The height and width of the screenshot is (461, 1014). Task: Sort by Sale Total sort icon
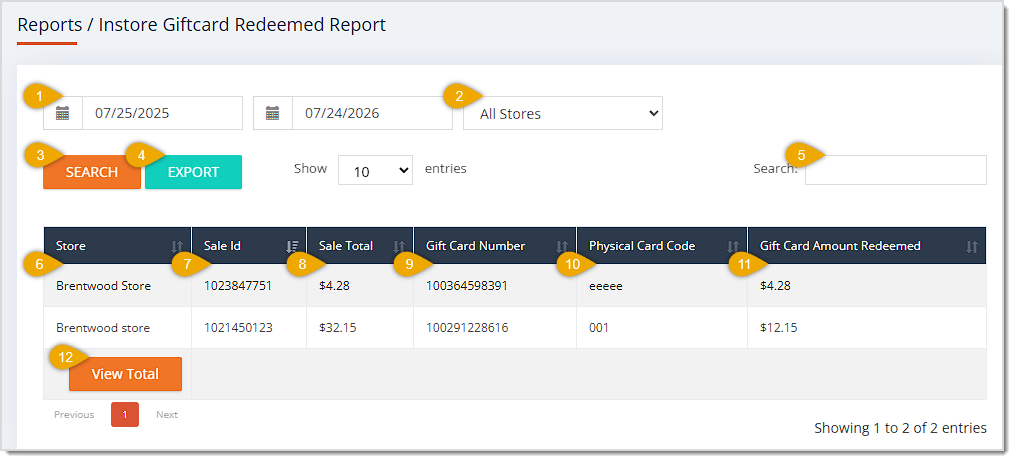point(399,246)
